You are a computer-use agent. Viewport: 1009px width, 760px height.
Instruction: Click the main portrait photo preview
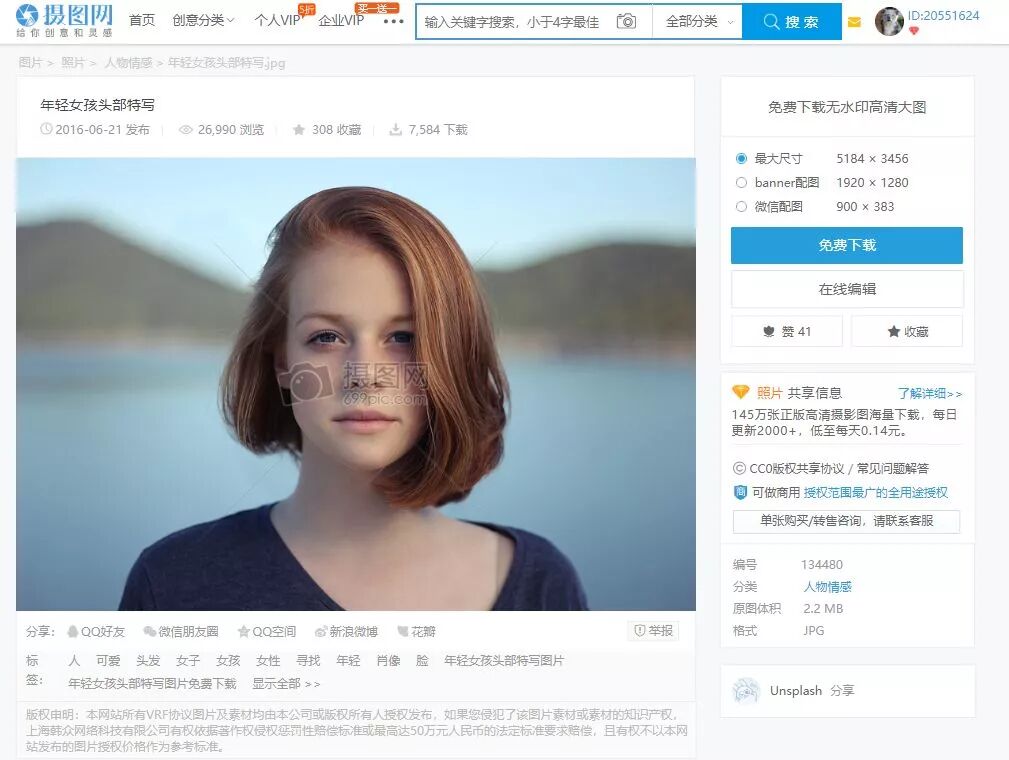356,384
